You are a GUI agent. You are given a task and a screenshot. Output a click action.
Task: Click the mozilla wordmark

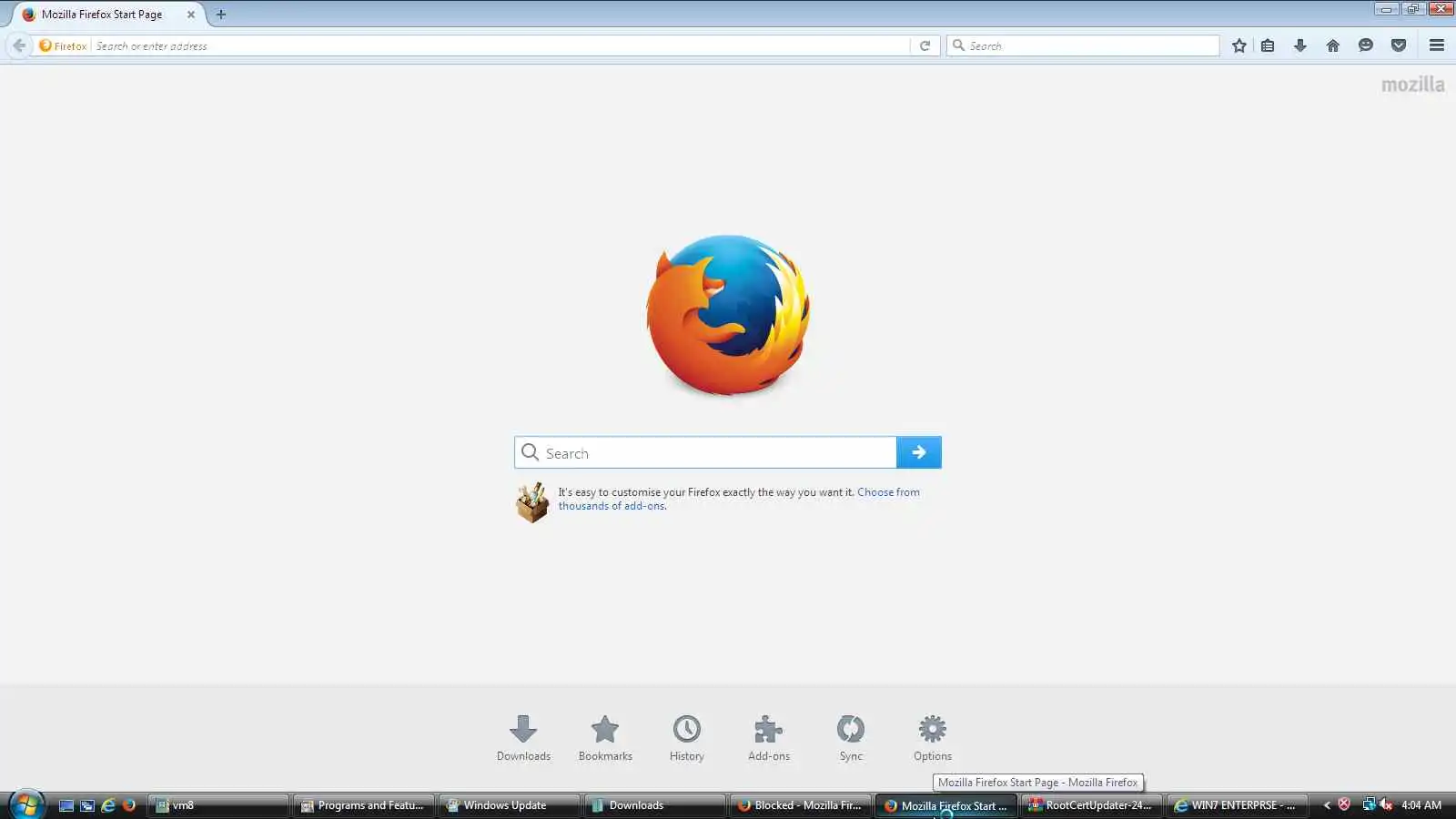point(1412,85)
